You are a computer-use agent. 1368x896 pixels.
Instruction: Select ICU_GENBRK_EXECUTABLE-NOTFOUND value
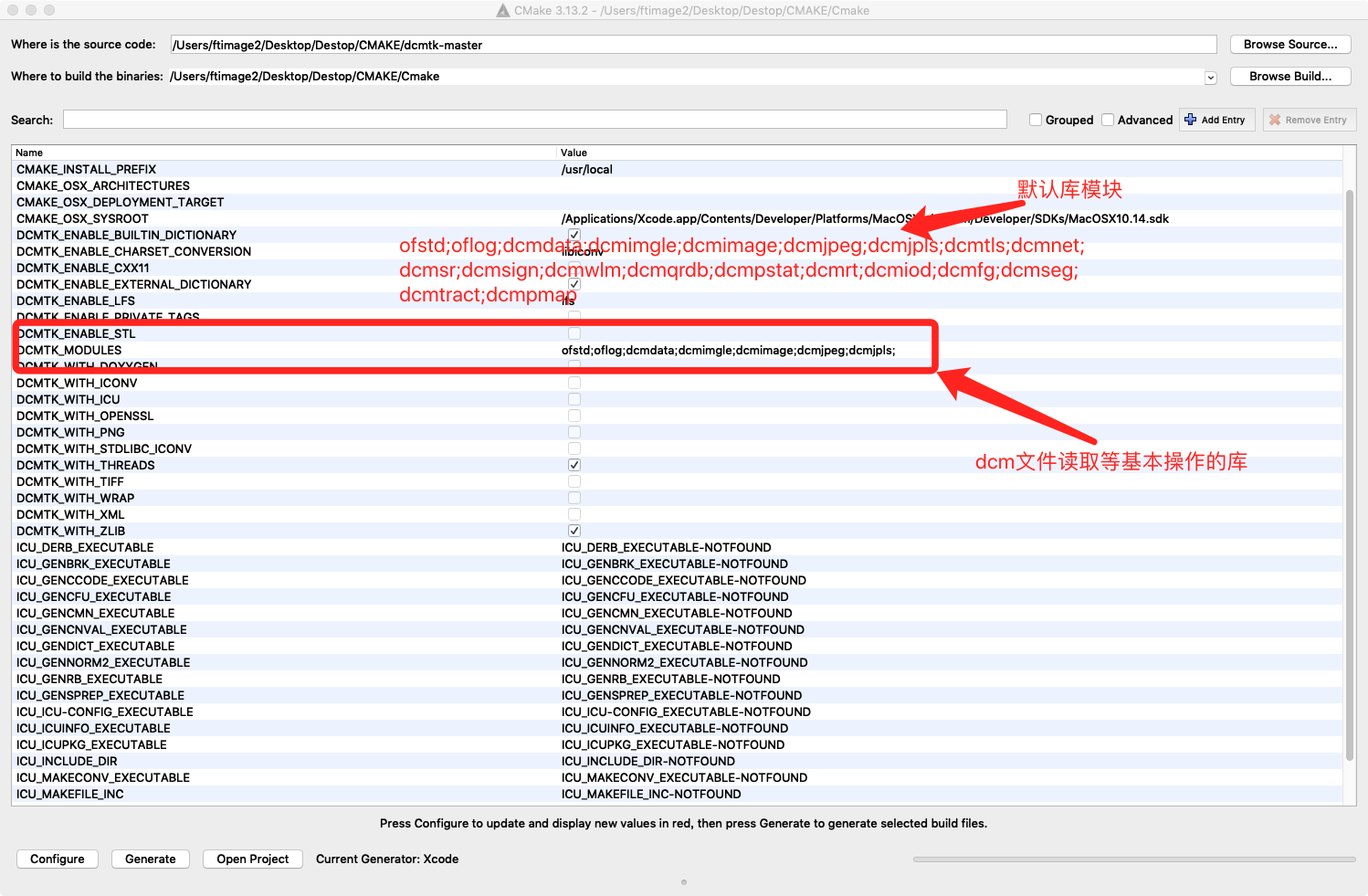coord(675,564)
